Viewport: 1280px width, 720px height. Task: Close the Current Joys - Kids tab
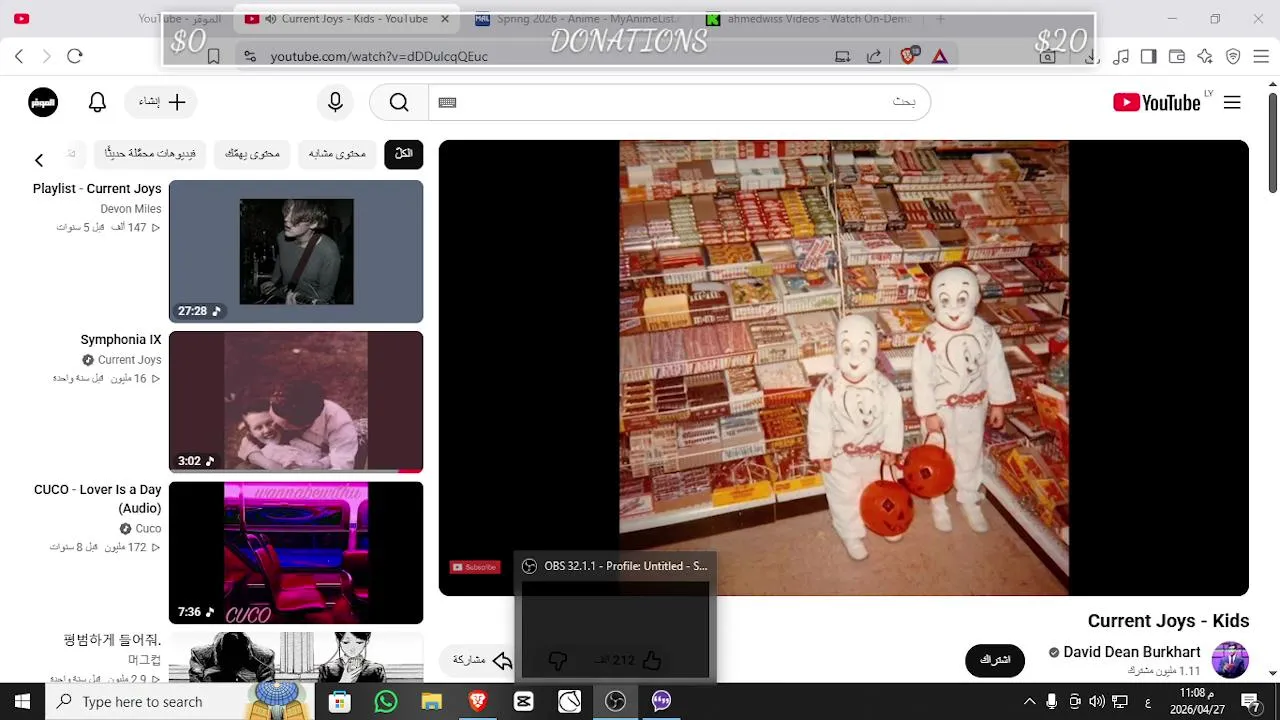tap(445, 19)
